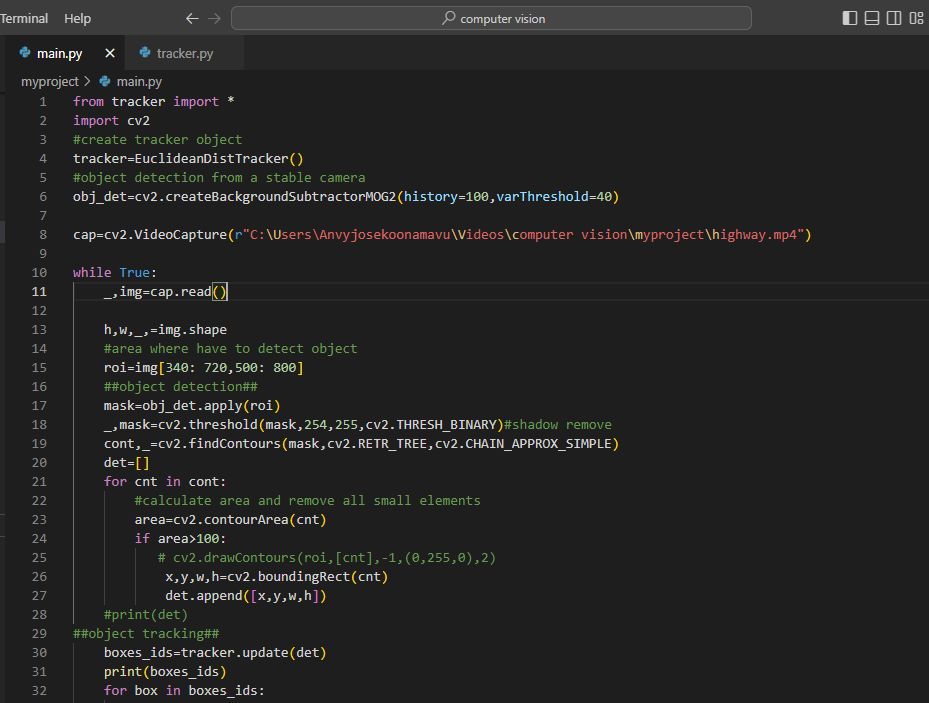Click the Go Forward arrow
This screenshot has height=703, width=929.
tap(215, 18)
